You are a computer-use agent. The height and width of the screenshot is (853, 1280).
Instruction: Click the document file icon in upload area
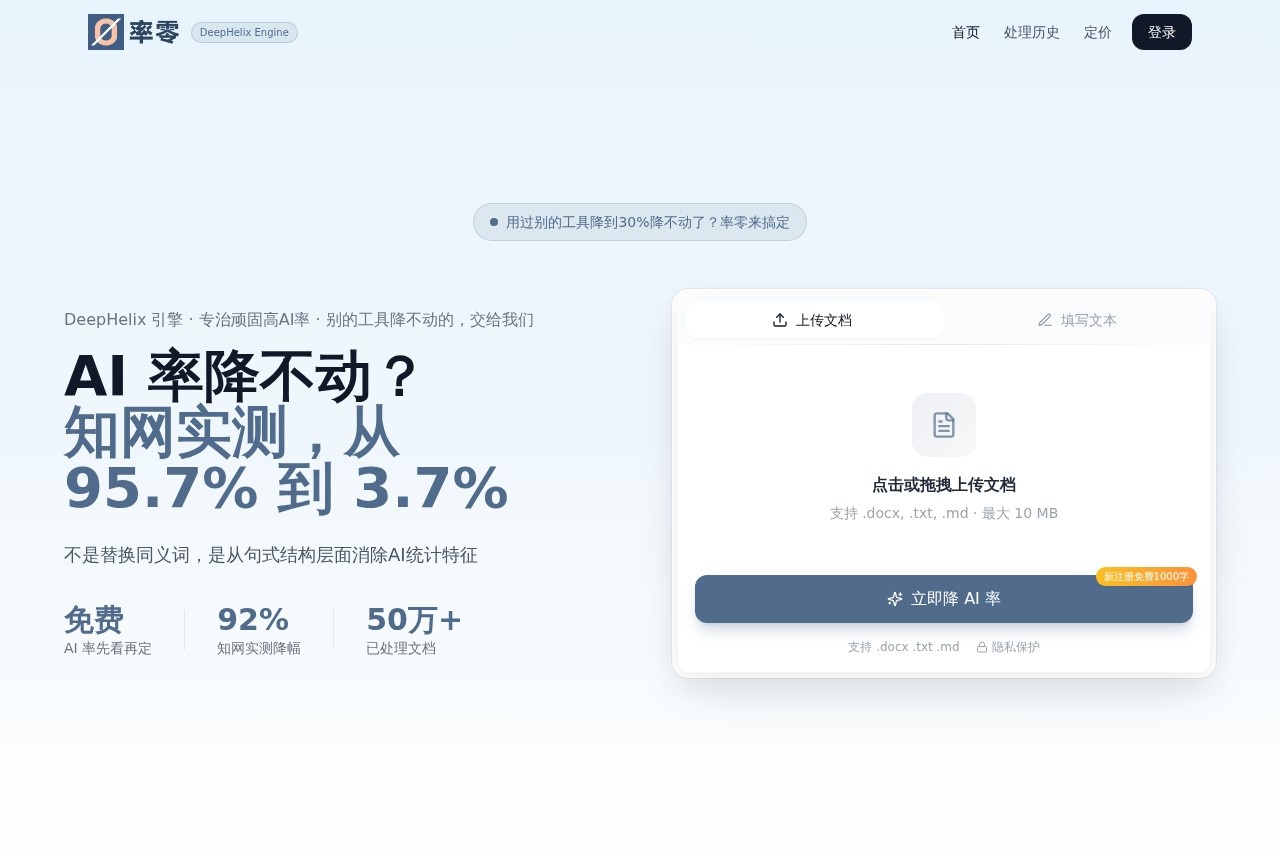pyautogui.click(x=944, y=425)
